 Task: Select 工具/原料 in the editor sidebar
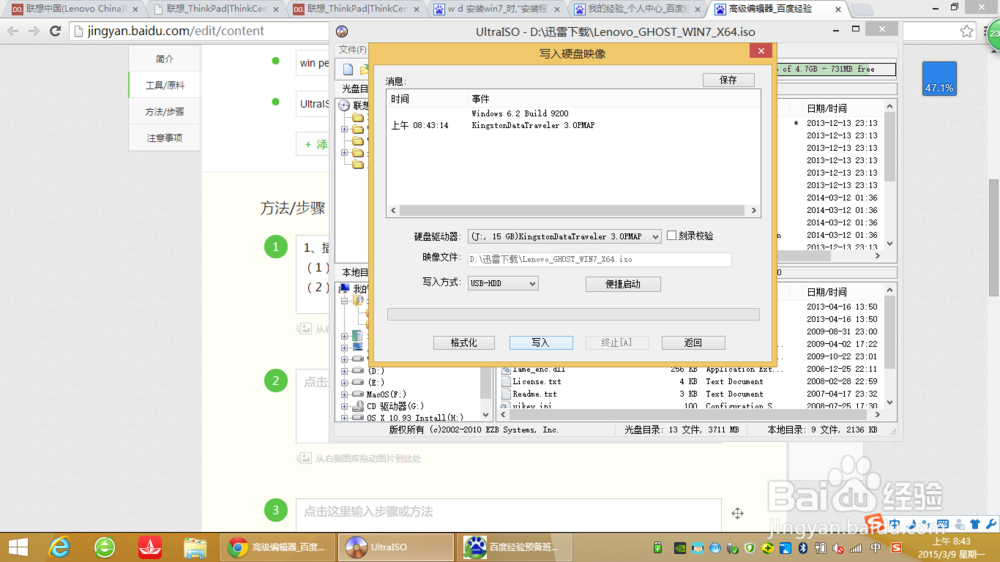point(165,85)
